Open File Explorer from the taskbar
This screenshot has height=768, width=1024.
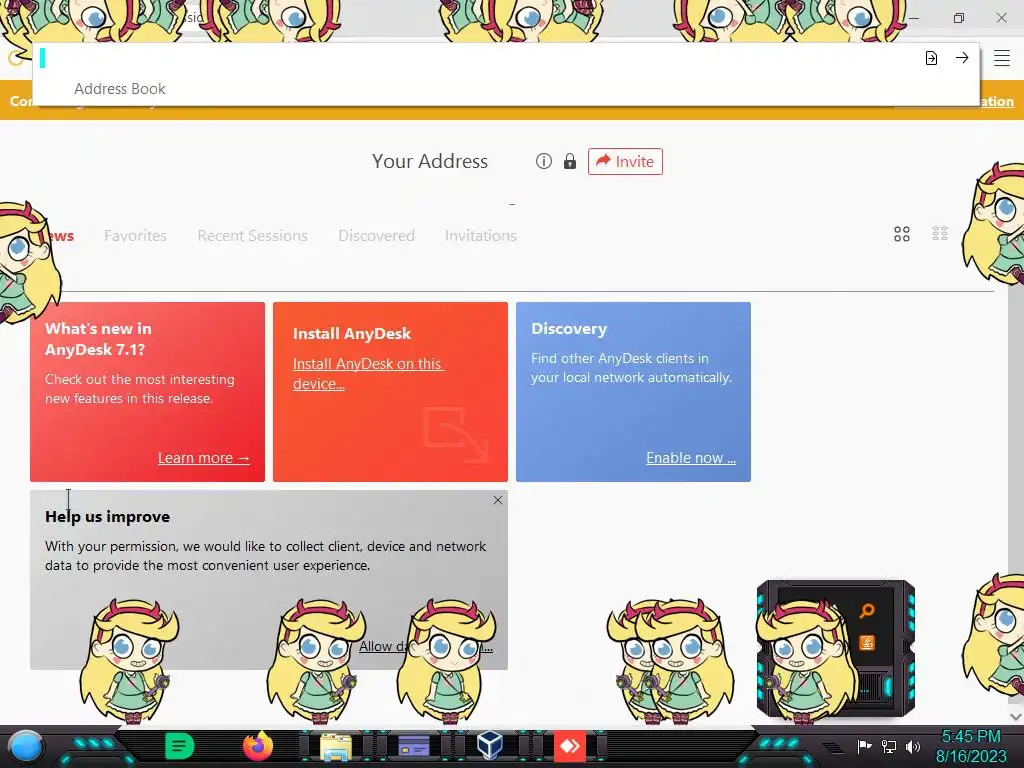click(336, 746)
